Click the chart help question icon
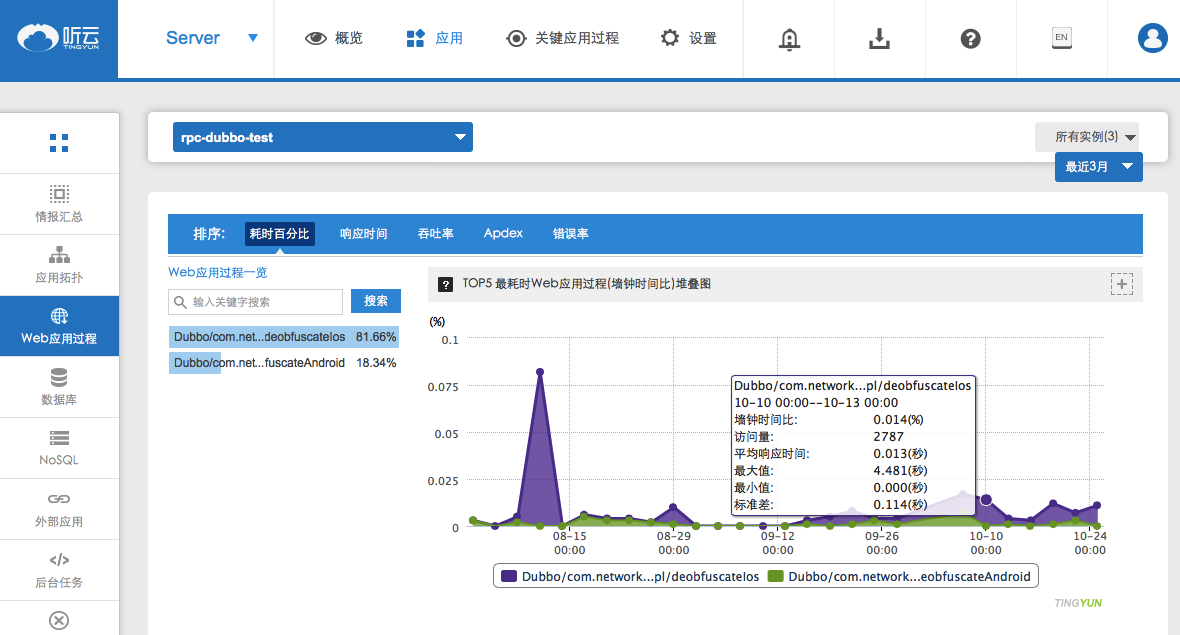Image resolution: width=1180 pixels, height=635 pixels. pos(446,285)
